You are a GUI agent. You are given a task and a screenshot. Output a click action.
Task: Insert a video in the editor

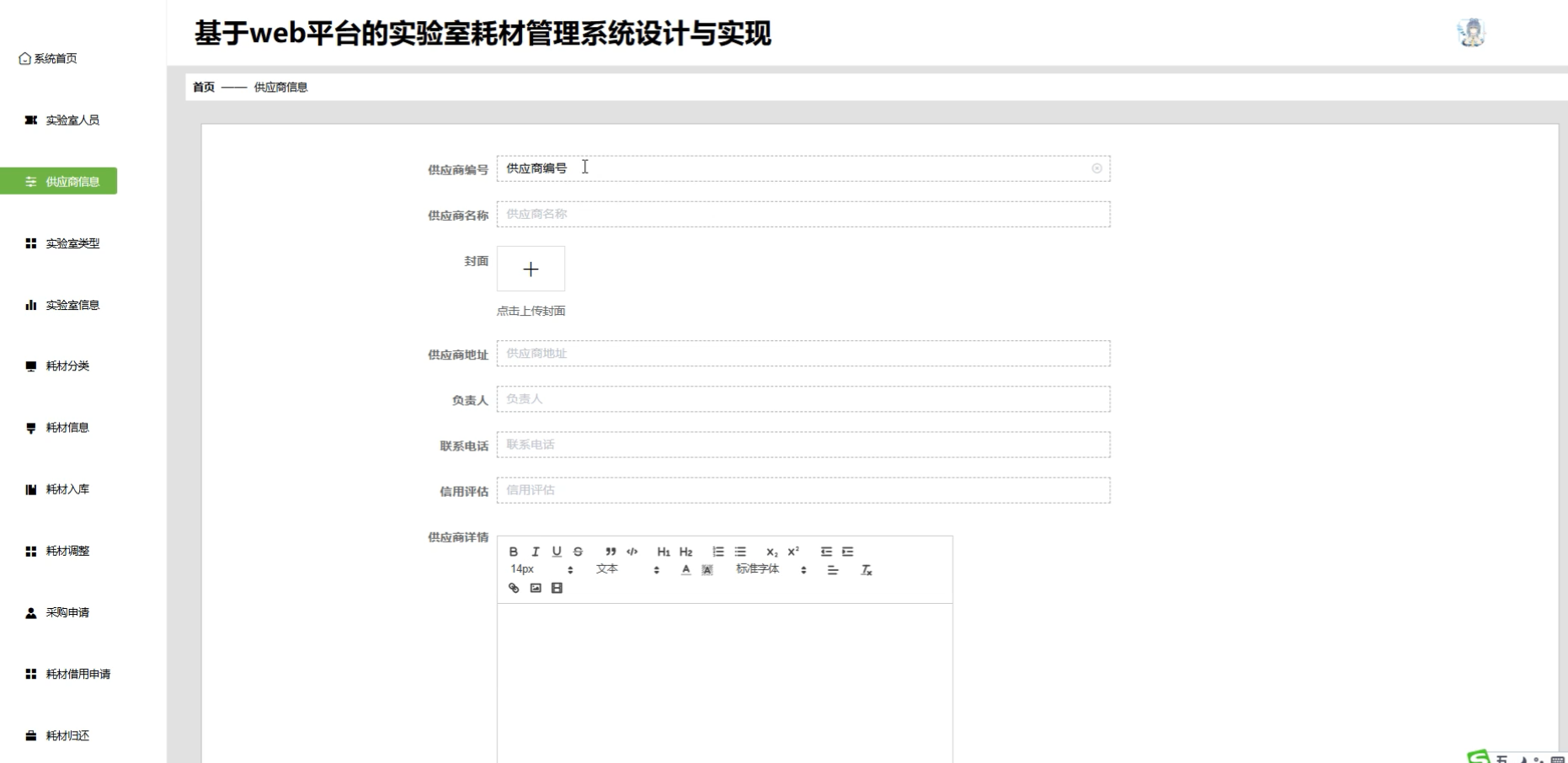[556, 589]
